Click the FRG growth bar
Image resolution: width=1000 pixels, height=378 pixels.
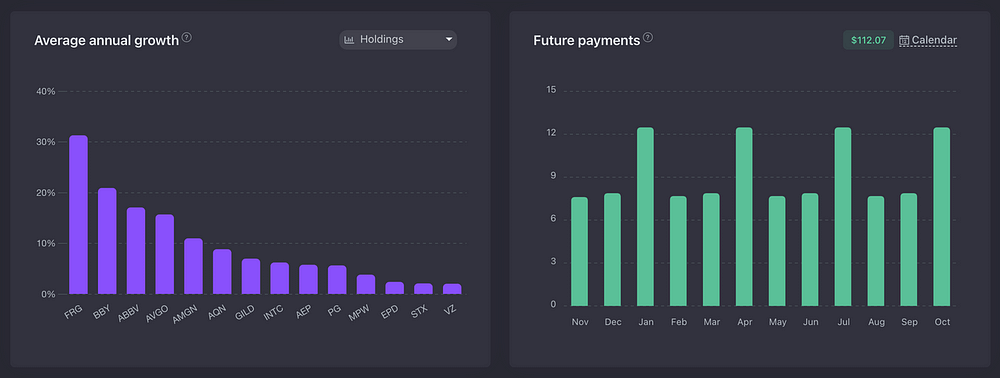point(78,215)
